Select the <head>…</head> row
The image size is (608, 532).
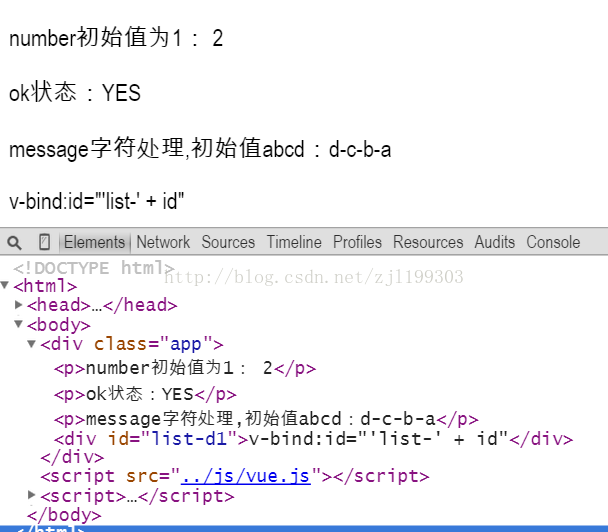tap(102, 305)
